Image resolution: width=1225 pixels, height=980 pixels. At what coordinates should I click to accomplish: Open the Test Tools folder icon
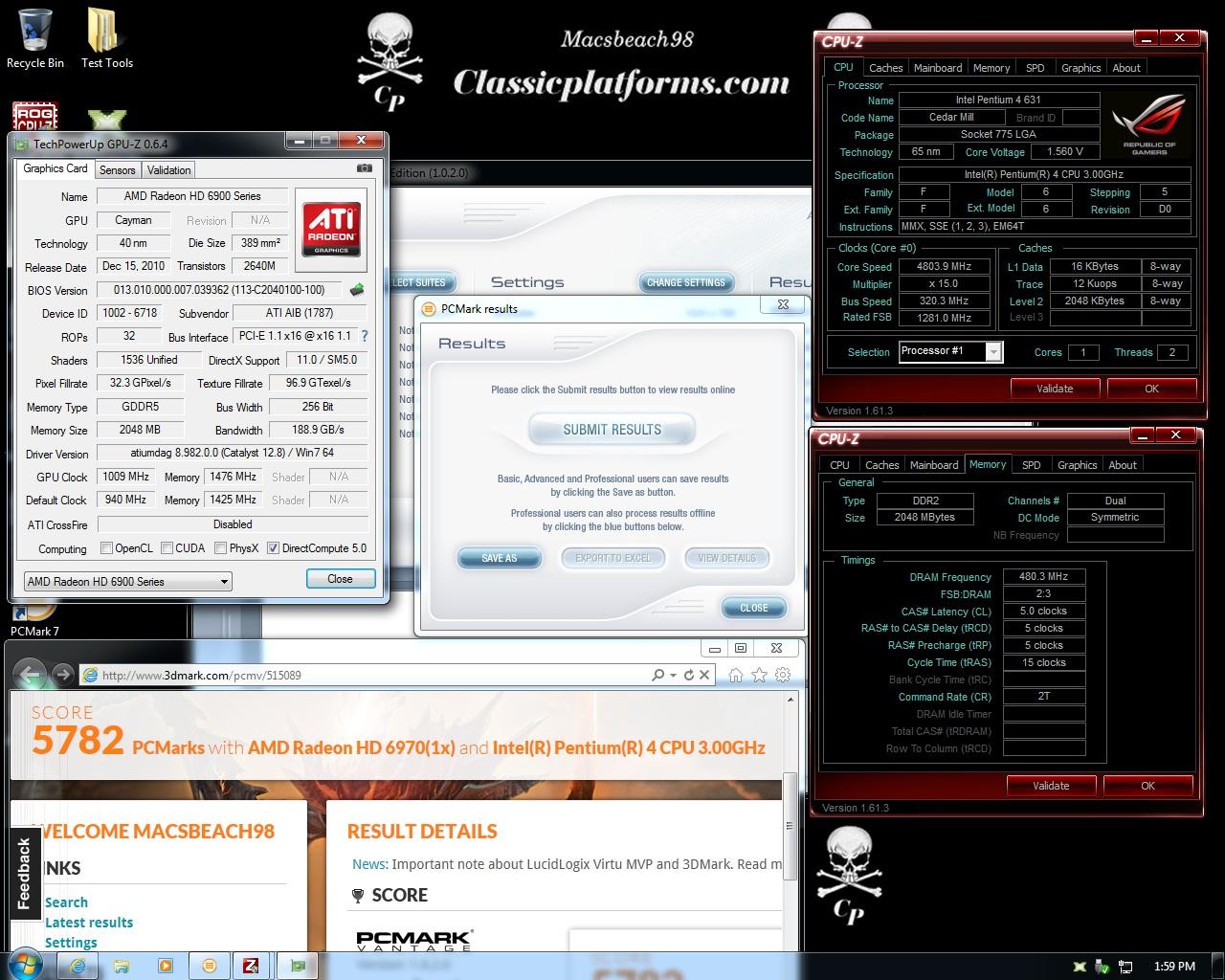106,38
